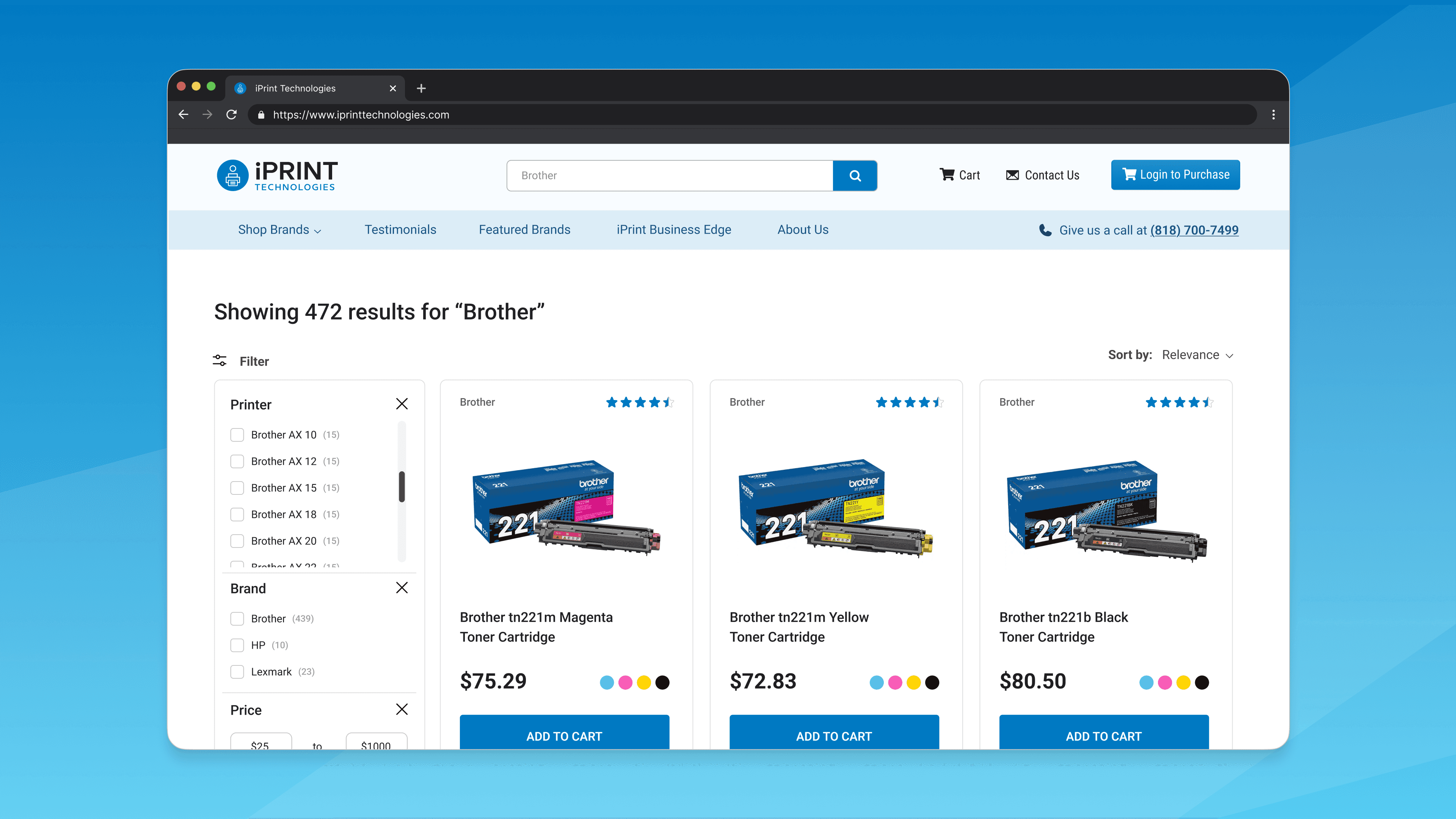
Task: Go back using browser back arrow
Action: (x=183, y=115)
